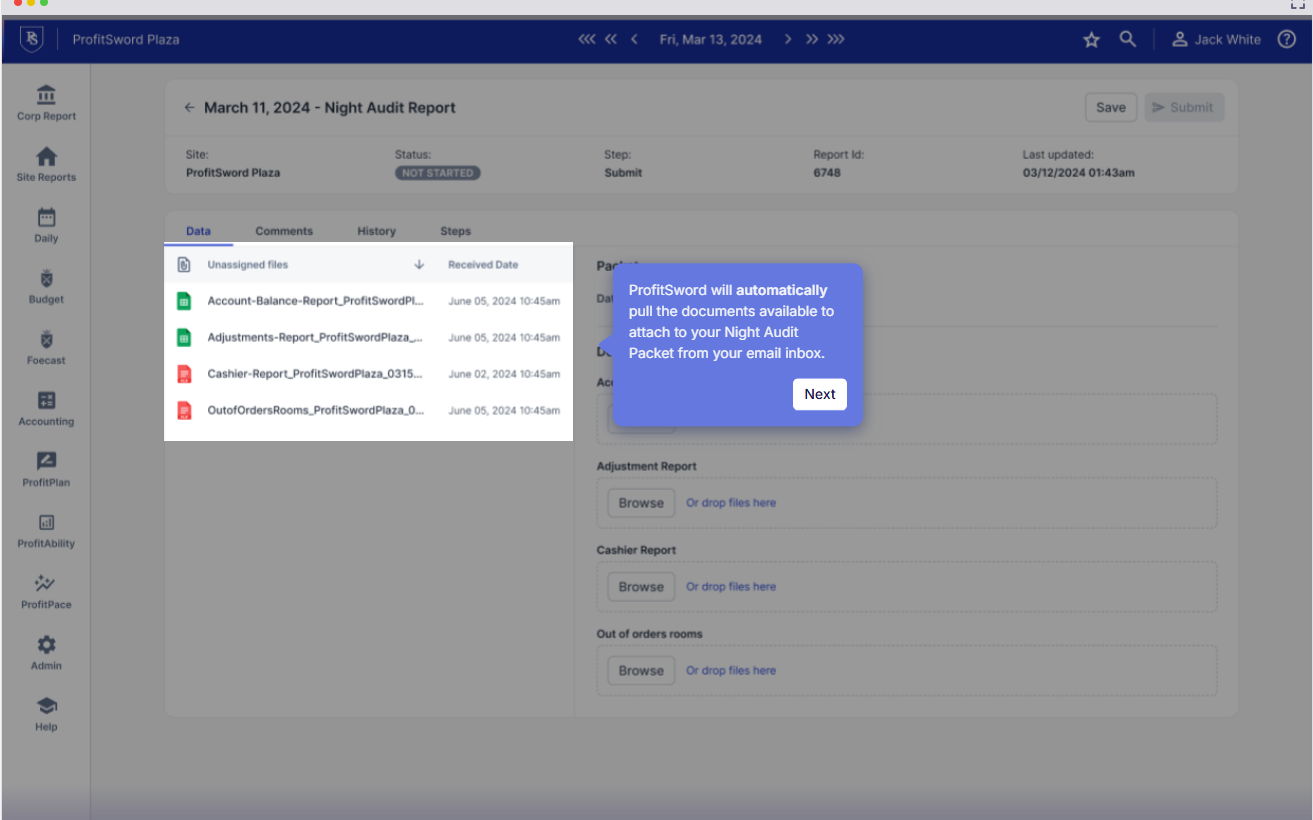Open the Daily calendar icon
The height and width of the screenshot is (820, 1313).
click(46, 218)
